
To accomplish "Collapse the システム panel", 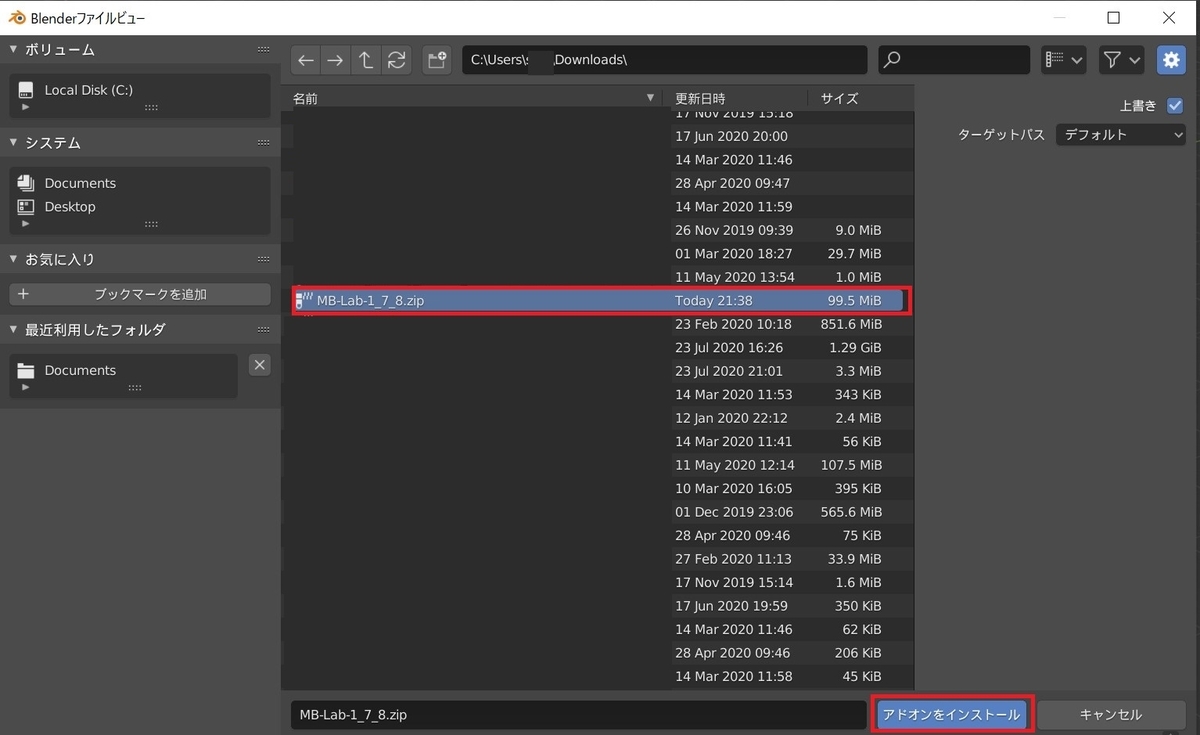I will pyautogui.click(x=14, y=143).
